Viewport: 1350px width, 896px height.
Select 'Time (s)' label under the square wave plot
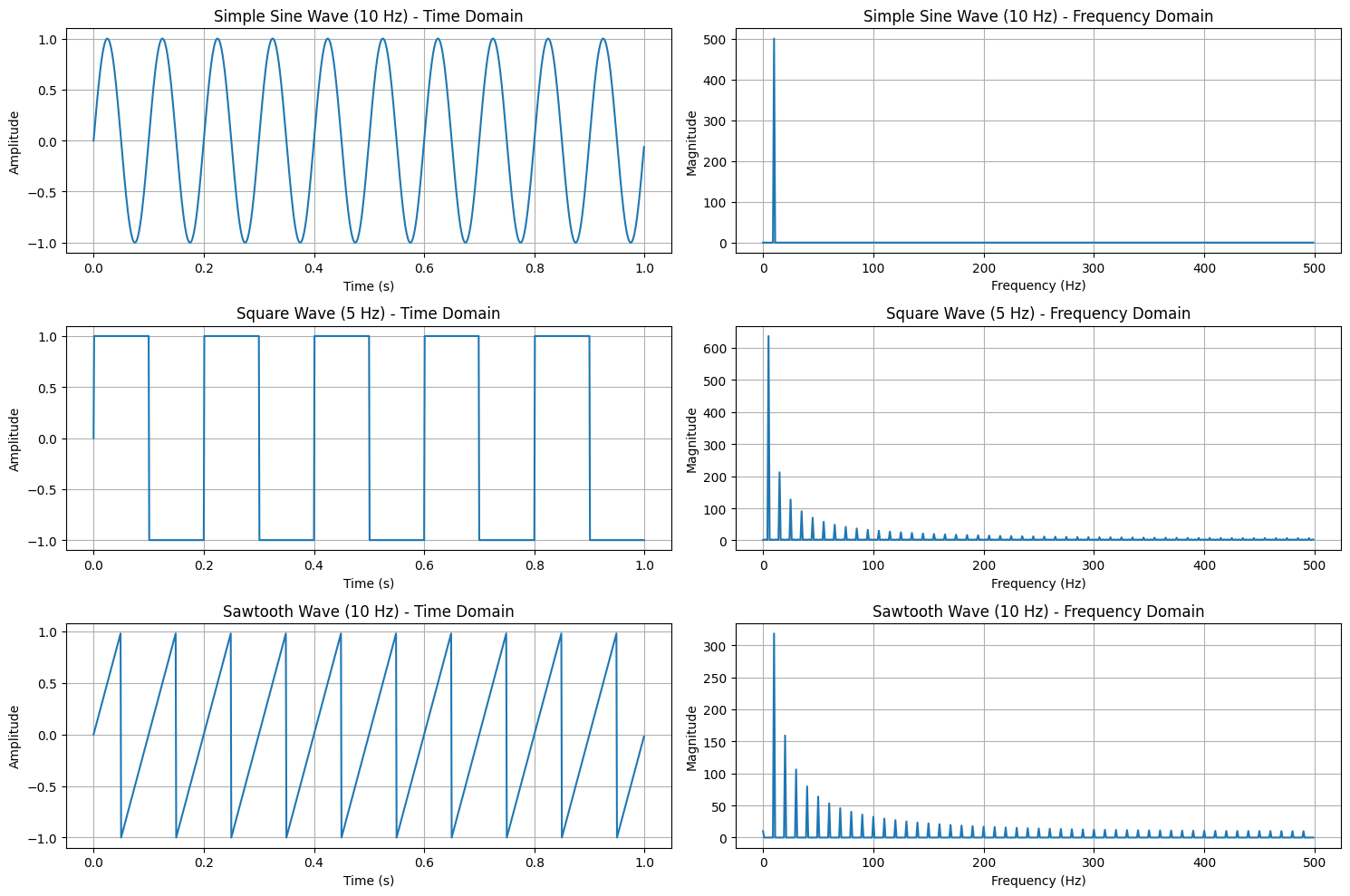(368, 583)
